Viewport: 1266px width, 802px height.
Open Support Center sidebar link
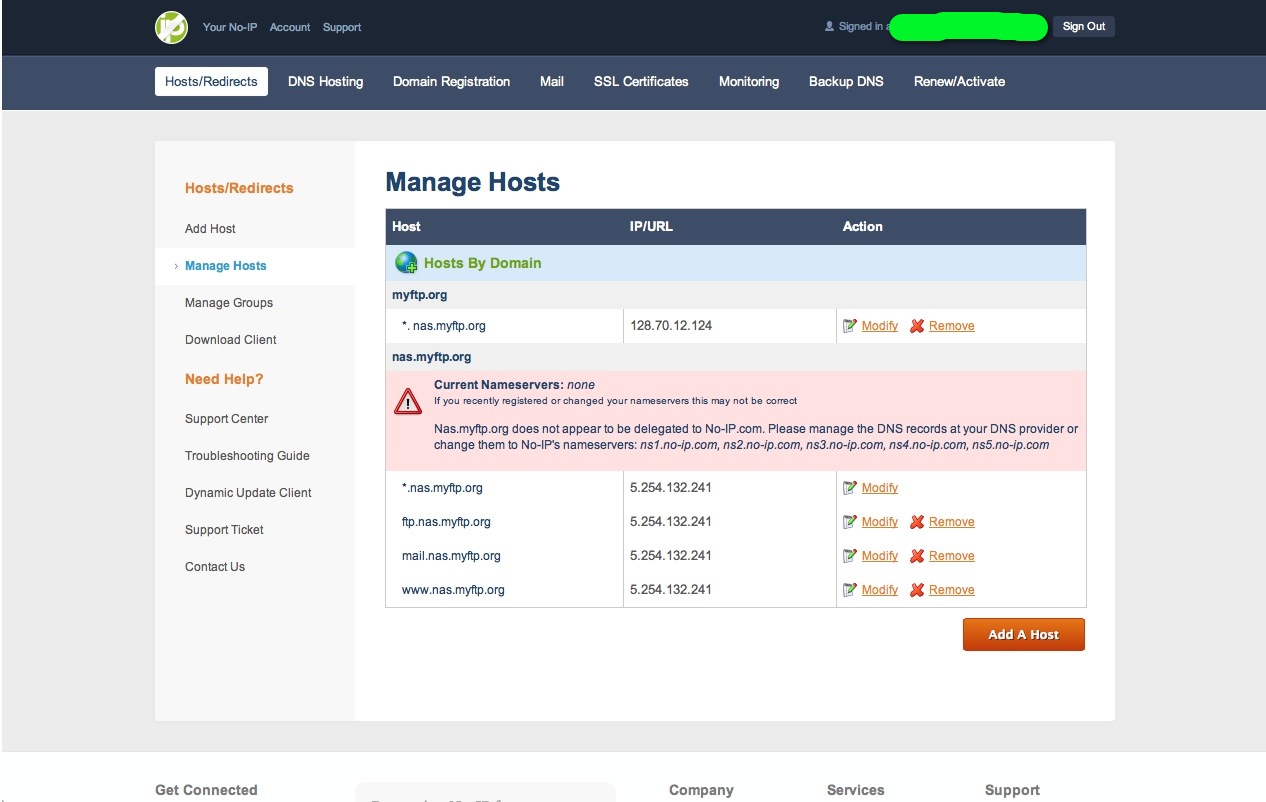(227, 419)
